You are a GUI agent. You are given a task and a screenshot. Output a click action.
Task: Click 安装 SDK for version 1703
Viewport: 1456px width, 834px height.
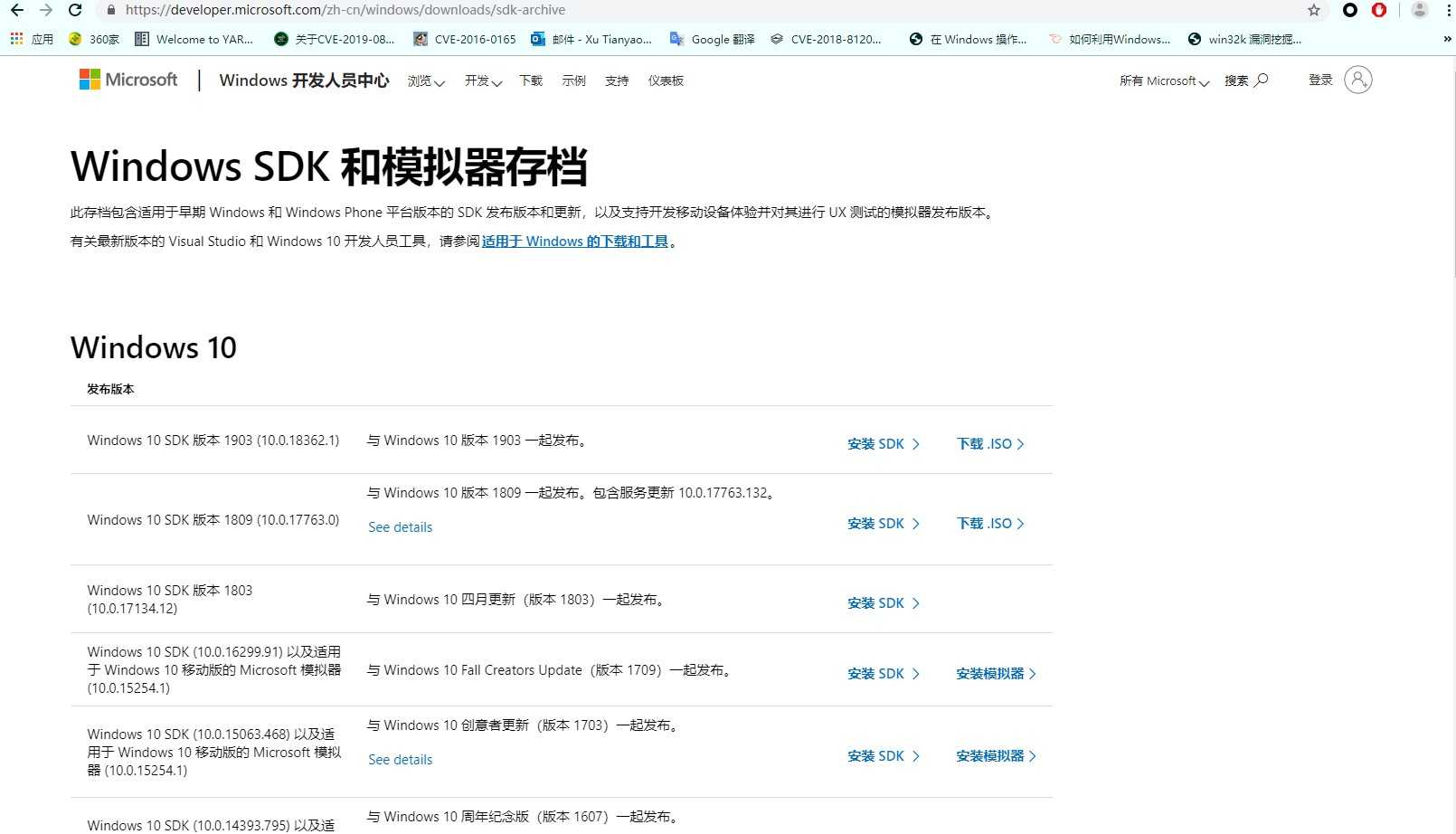[x=884, y=756]
